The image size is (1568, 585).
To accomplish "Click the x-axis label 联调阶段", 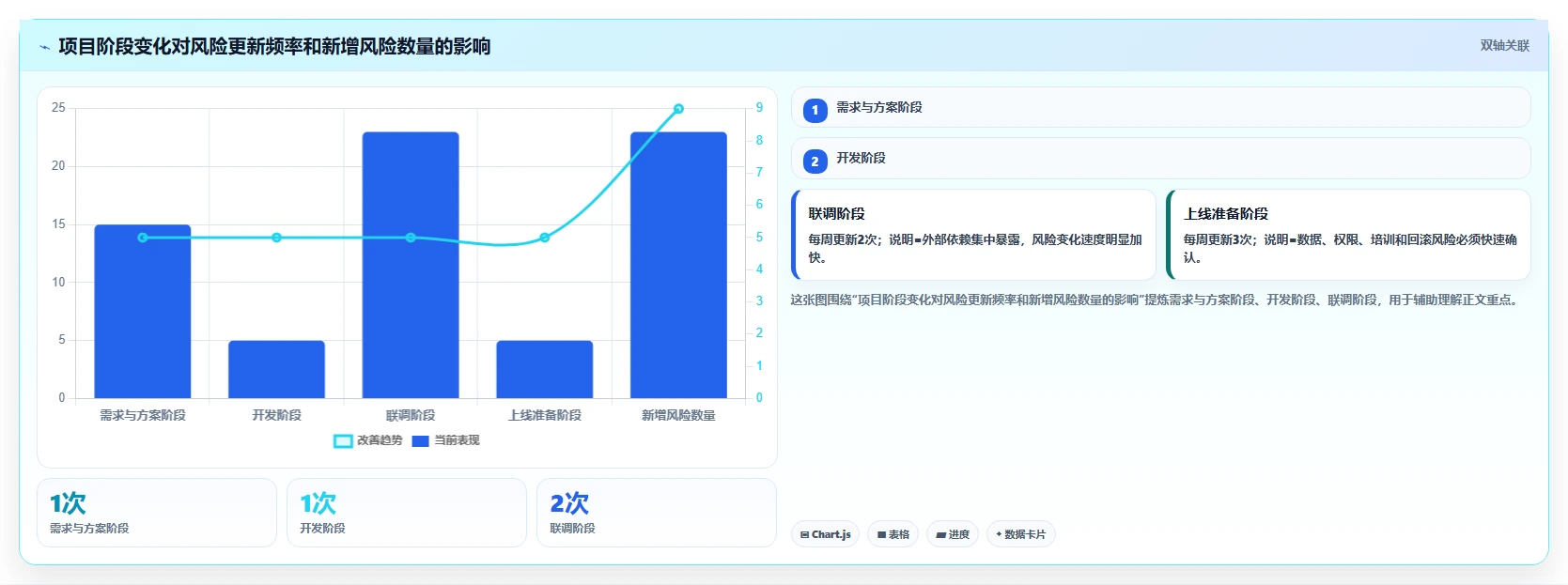I will [x=411, y=415].
